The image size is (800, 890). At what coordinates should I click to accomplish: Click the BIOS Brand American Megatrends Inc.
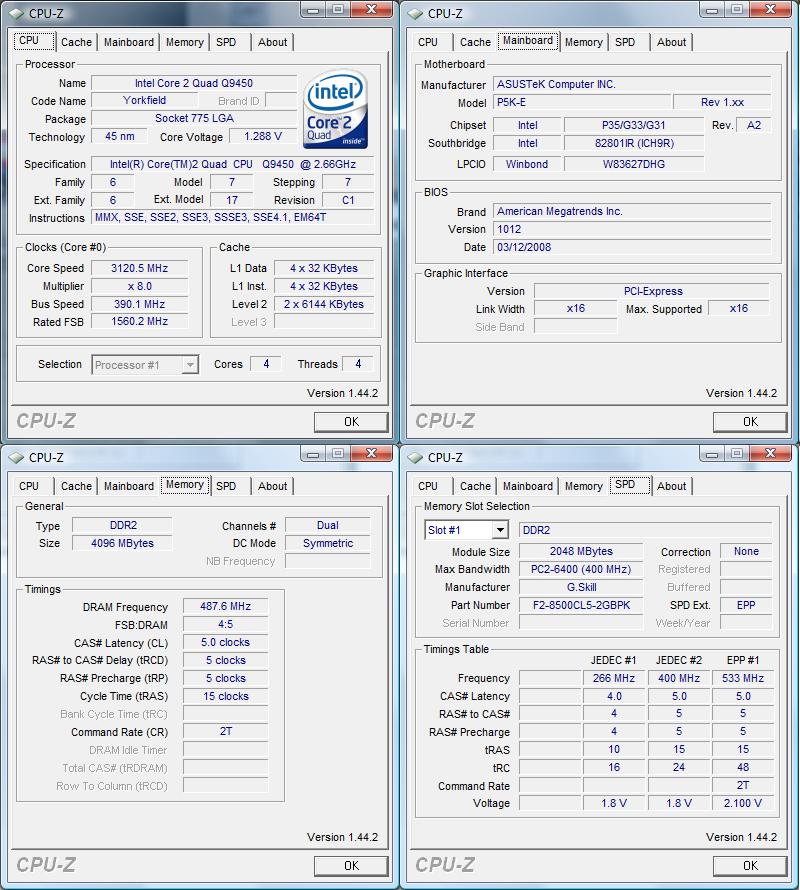coord(632,211)
